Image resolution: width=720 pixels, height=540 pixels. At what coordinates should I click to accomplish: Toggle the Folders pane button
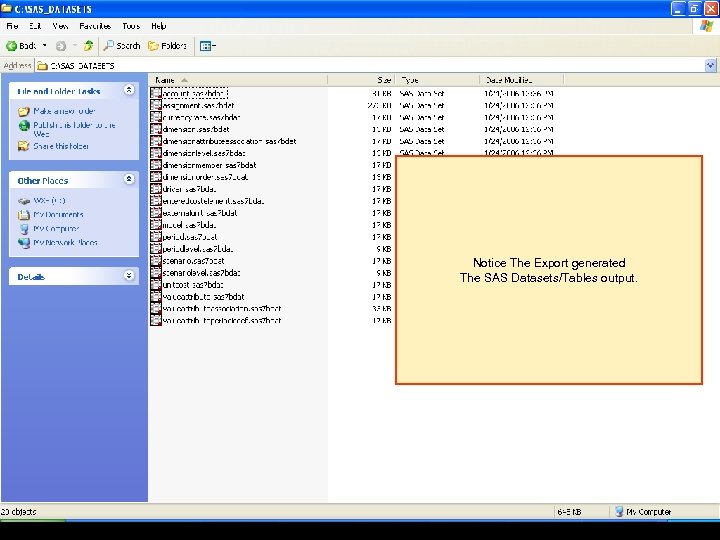pos(167,45)
